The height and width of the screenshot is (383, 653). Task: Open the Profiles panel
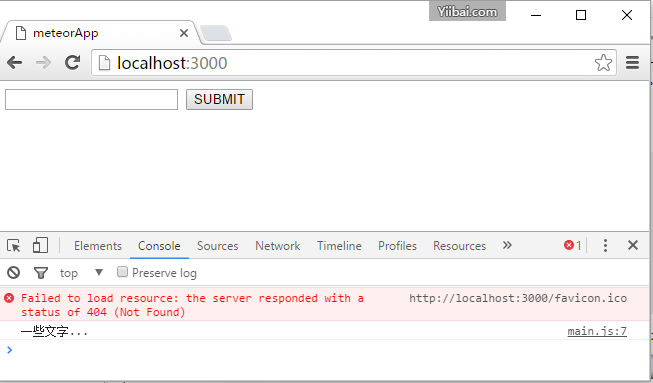pos(397,246)
